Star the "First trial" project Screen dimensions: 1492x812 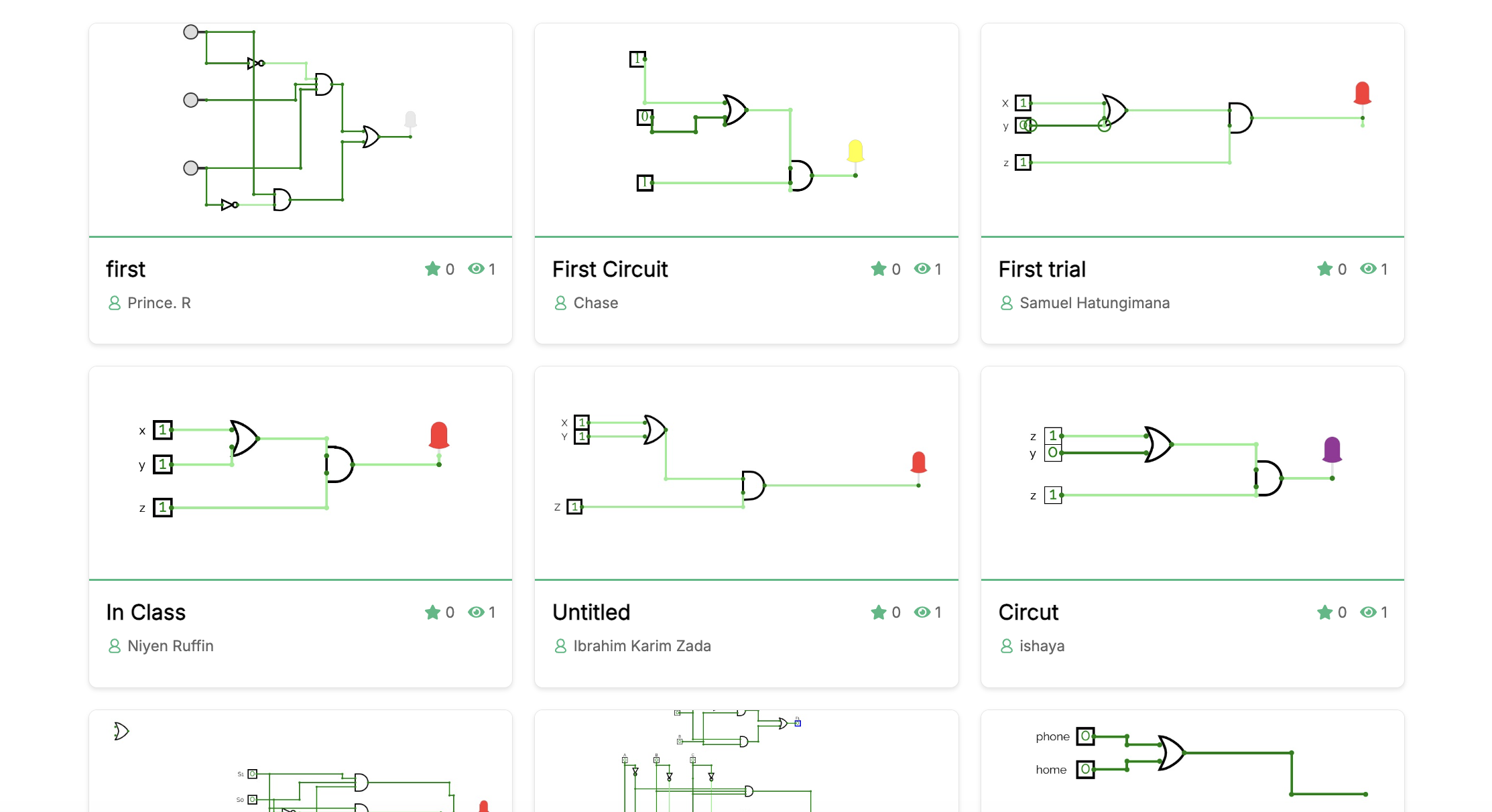pyautogui.click(x=1325, y=269)
